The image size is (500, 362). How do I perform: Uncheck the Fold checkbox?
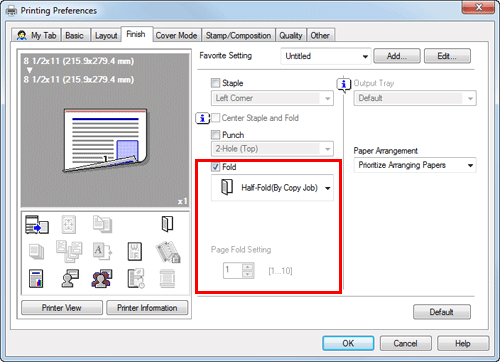pos(216,167)
